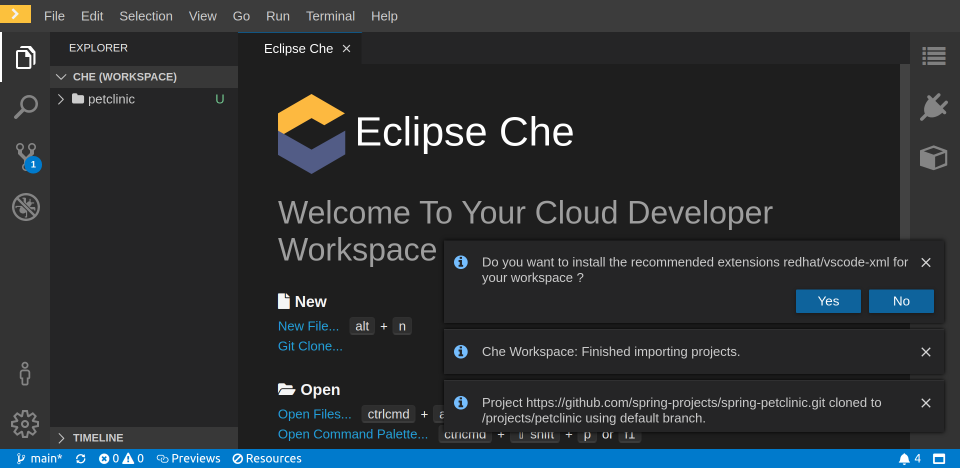Click the Welcome To Your Cloud Developer heading
Image resolution: width=960 pixels, height=468 pixels.
coord(525,231)
